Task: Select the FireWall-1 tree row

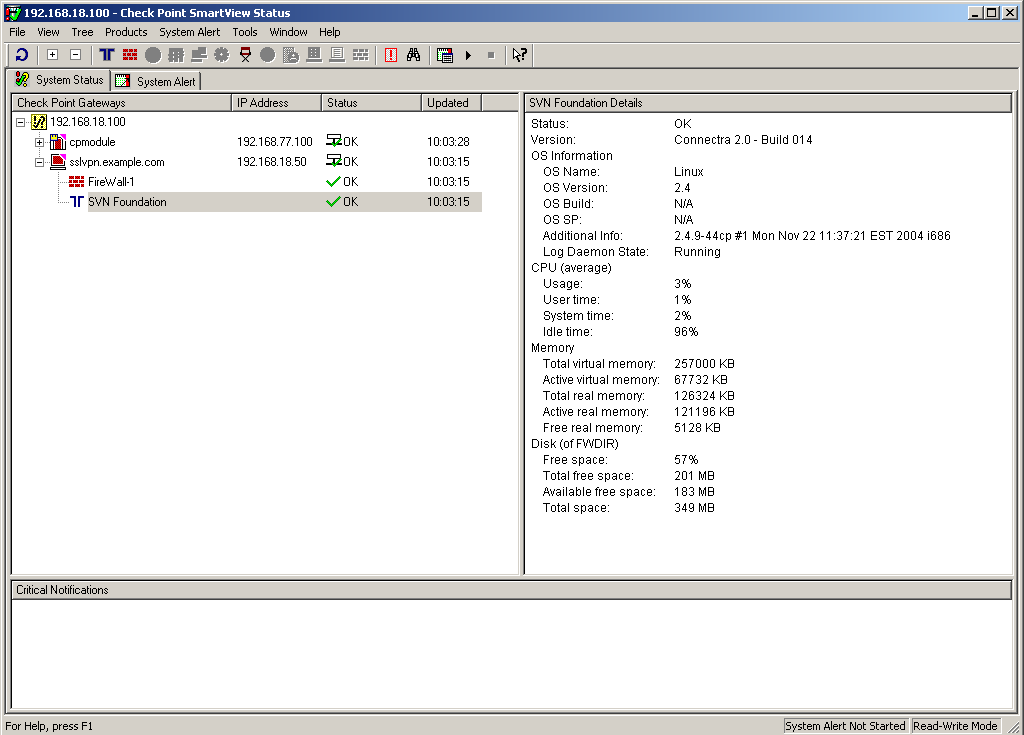Action: coord(111,182)
